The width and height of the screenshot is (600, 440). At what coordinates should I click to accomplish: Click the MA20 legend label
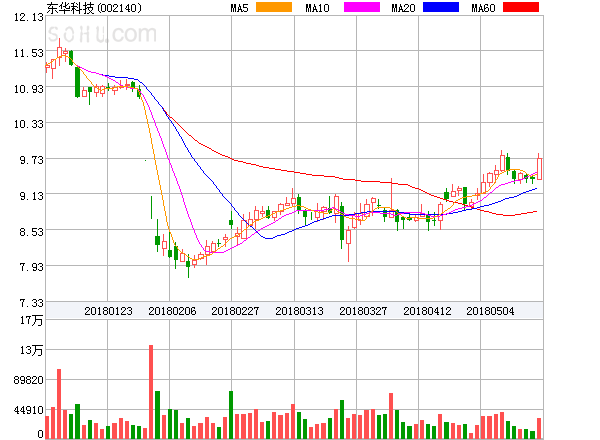[403, 8]
